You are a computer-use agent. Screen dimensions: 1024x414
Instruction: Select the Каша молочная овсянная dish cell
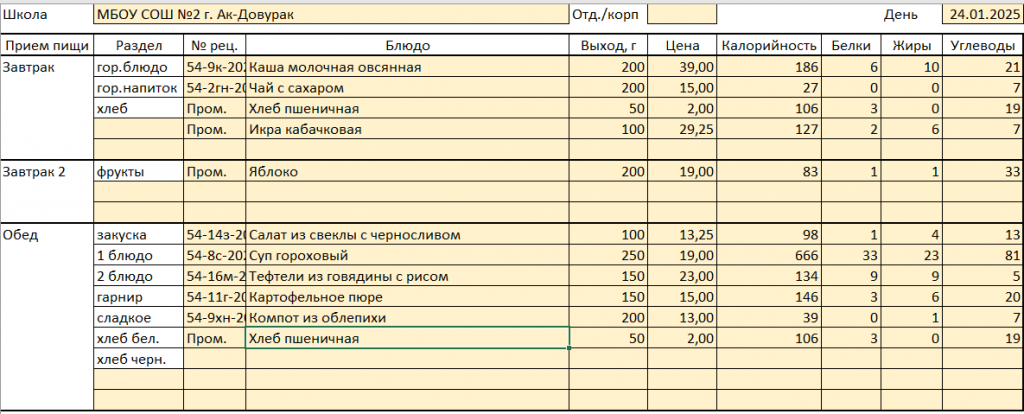407,67
